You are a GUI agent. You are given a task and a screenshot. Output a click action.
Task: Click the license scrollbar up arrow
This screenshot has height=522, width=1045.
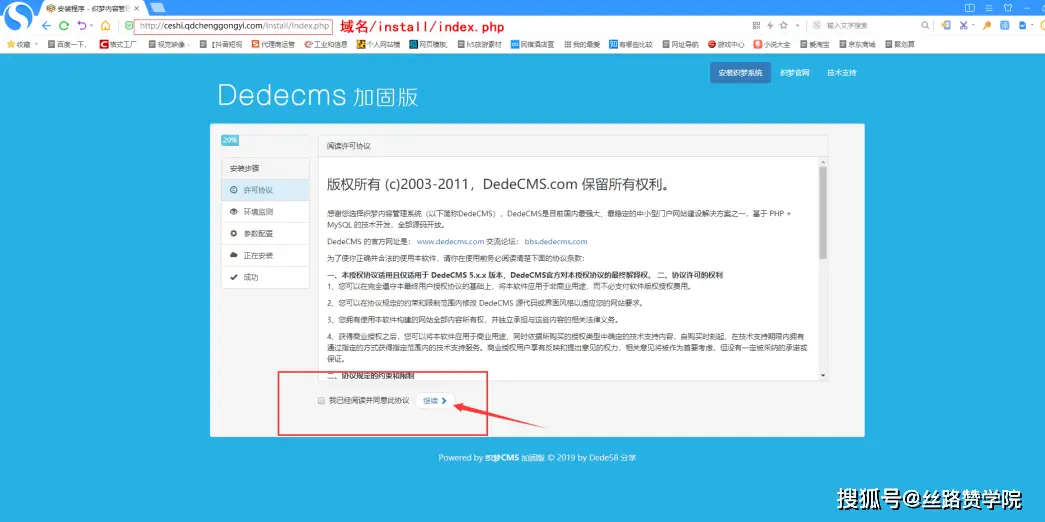click(822, 162)
